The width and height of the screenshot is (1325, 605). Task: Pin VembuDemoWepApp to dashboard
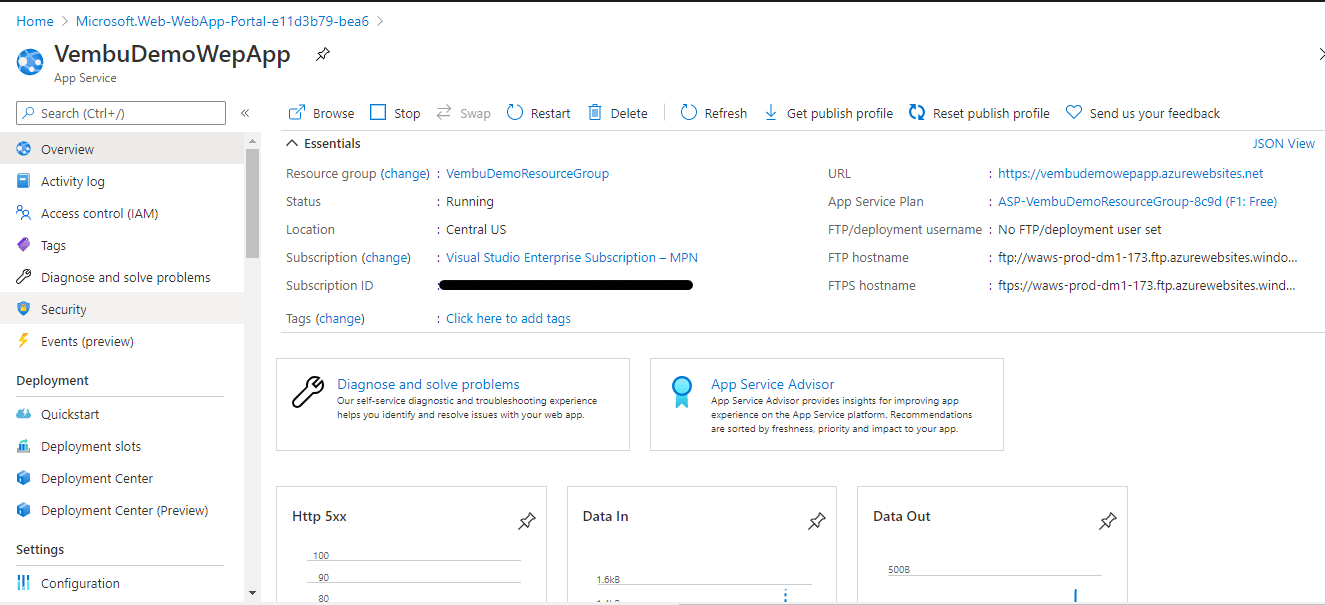pyautogui.click(x=323, y=55)
